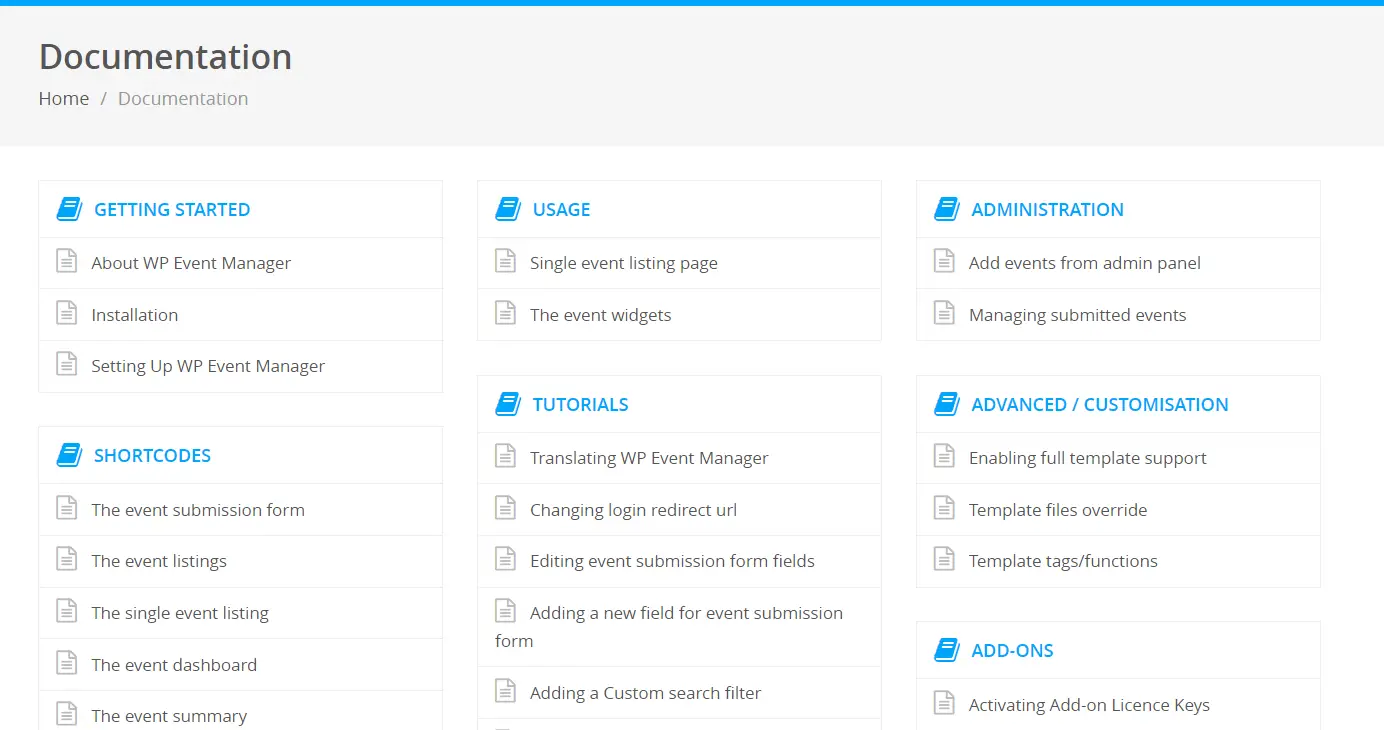Image resolution: width=1384 pixels, height=730 pixels.
Task: Click document icon next to The event listings
Action: point(66,560)
